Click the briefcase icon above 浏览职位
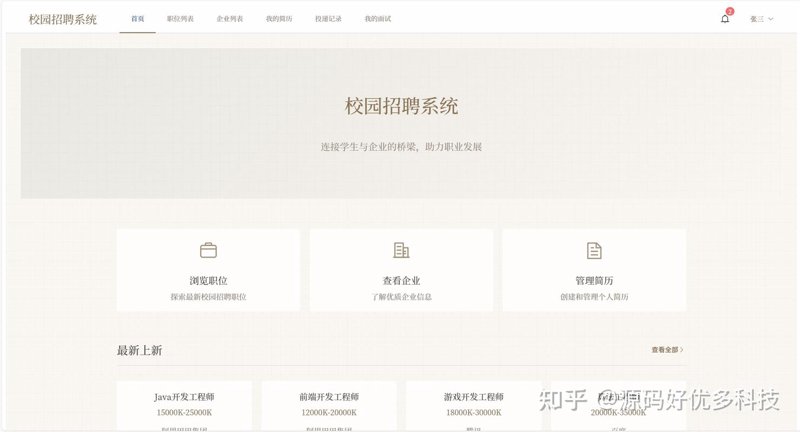The height and width of the screenshot is (432, 800). coord(208,250)
